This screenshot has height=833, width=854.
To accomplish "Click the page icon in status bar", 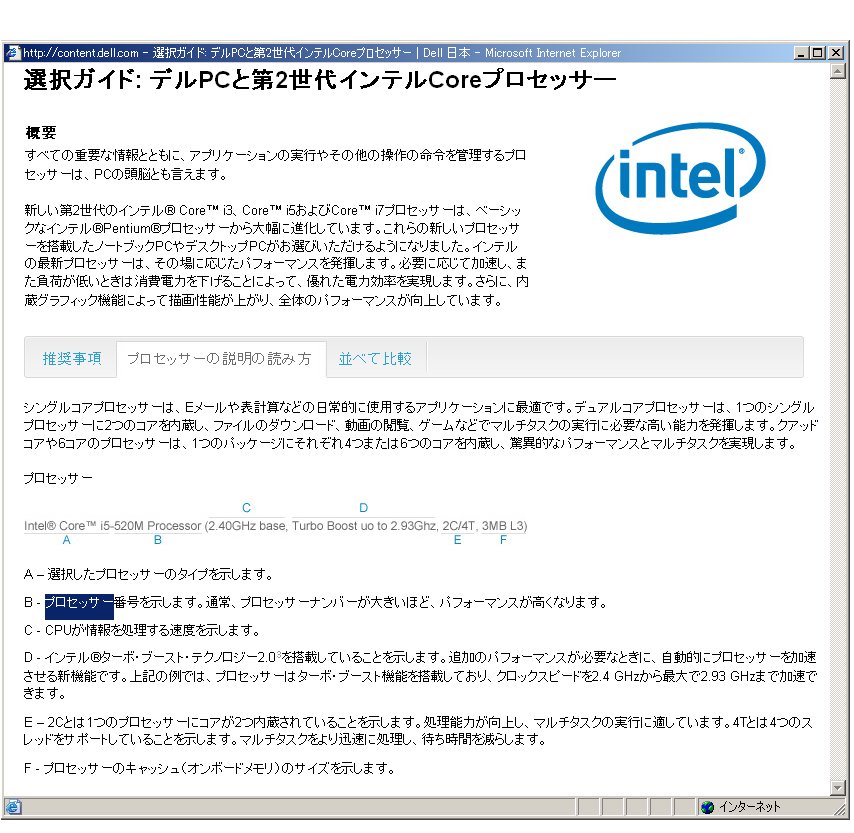I will tap(13, 807).
